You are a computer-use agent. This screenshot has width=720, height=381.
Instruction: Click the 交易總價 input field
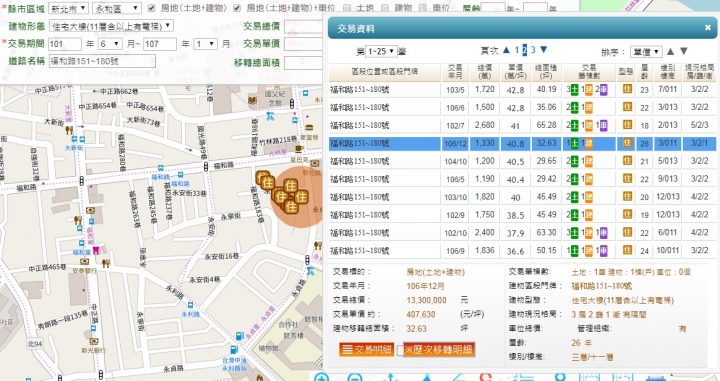[x=303, y=27]
